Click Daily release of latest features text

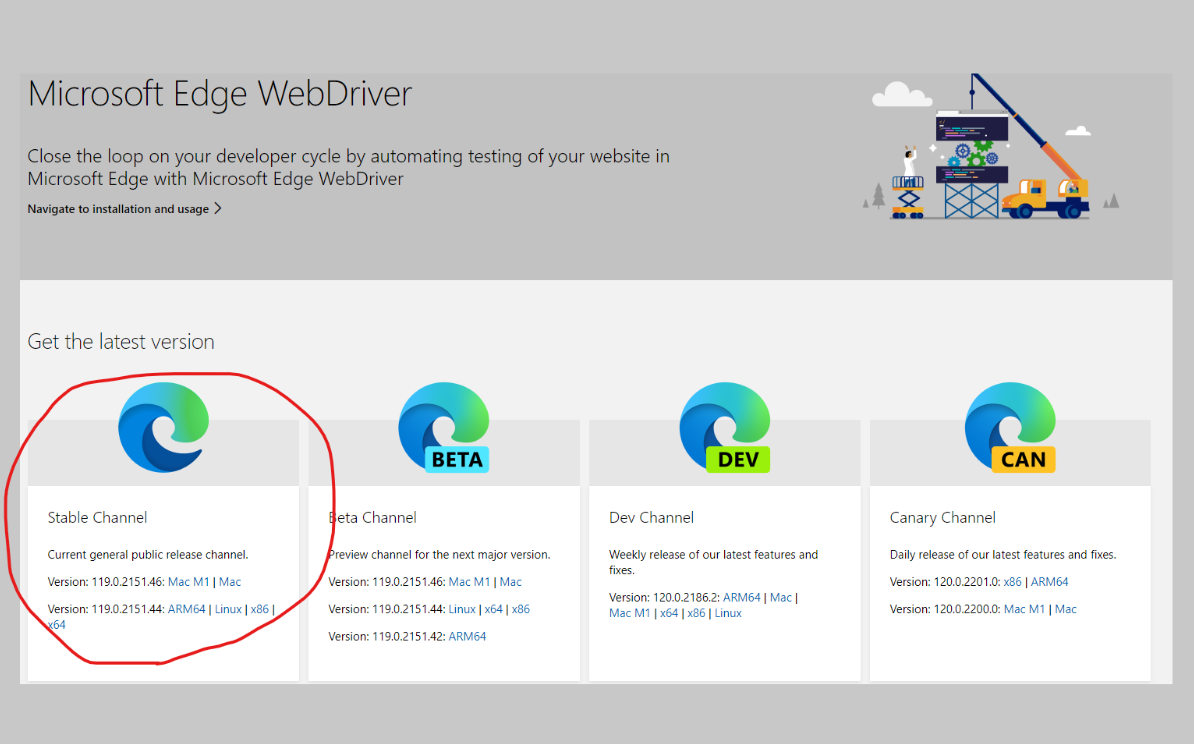tap(1003, 554)
